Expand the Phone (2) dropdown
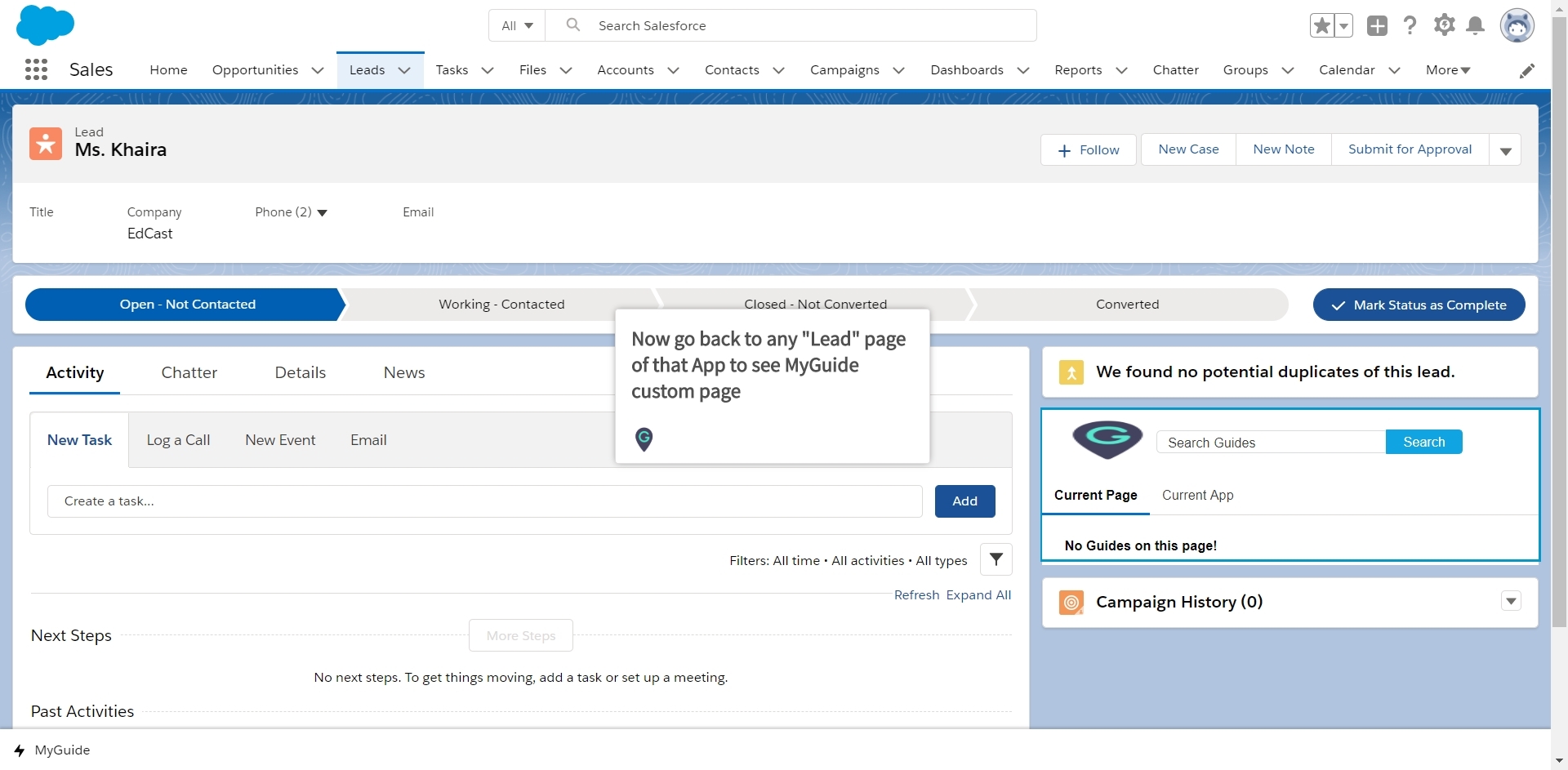The width and height of the screenshot is (1568, 770). point(322,212)
